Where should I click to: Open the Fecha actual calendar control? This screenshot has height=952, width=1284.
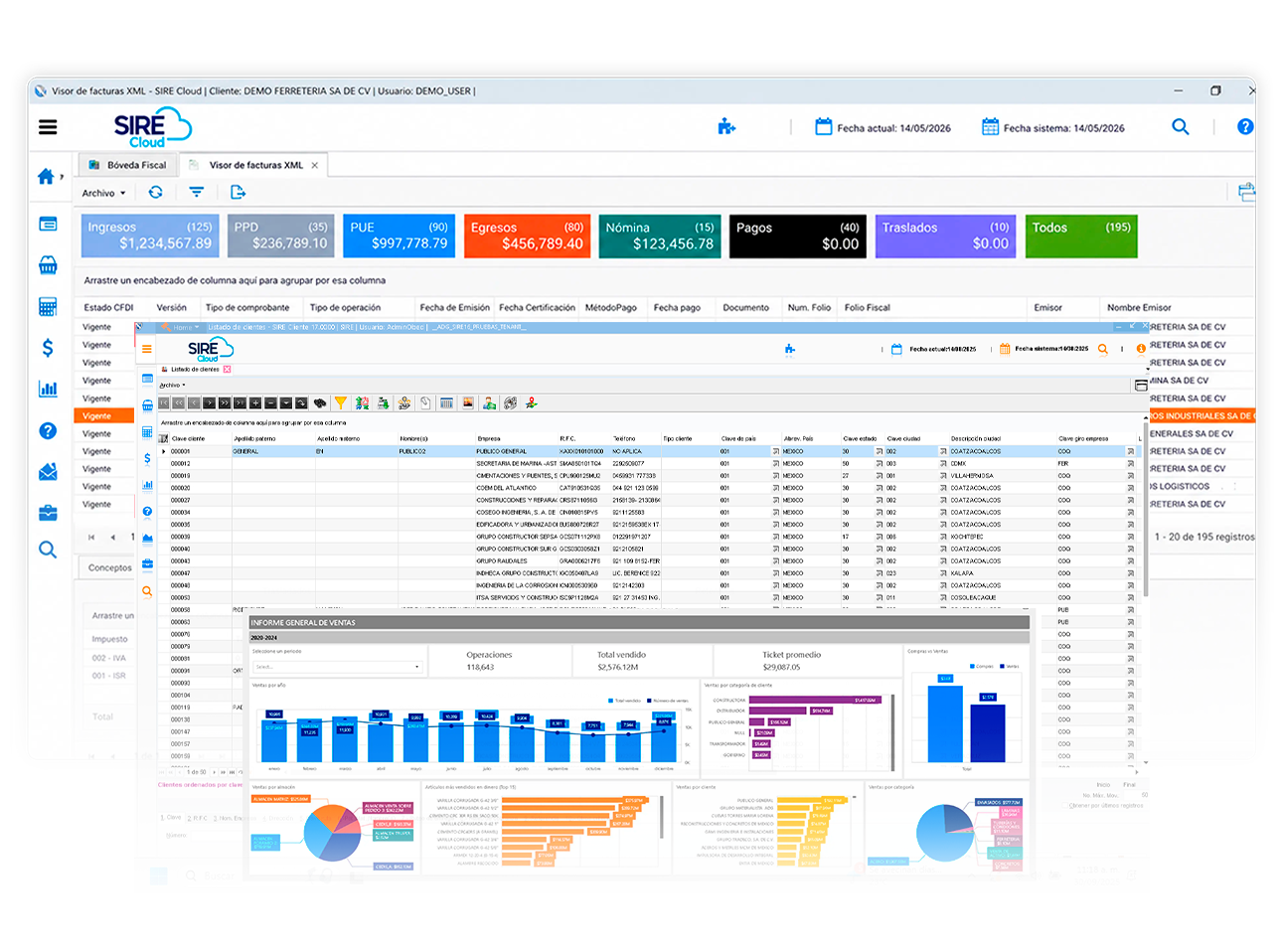[883, 127]
